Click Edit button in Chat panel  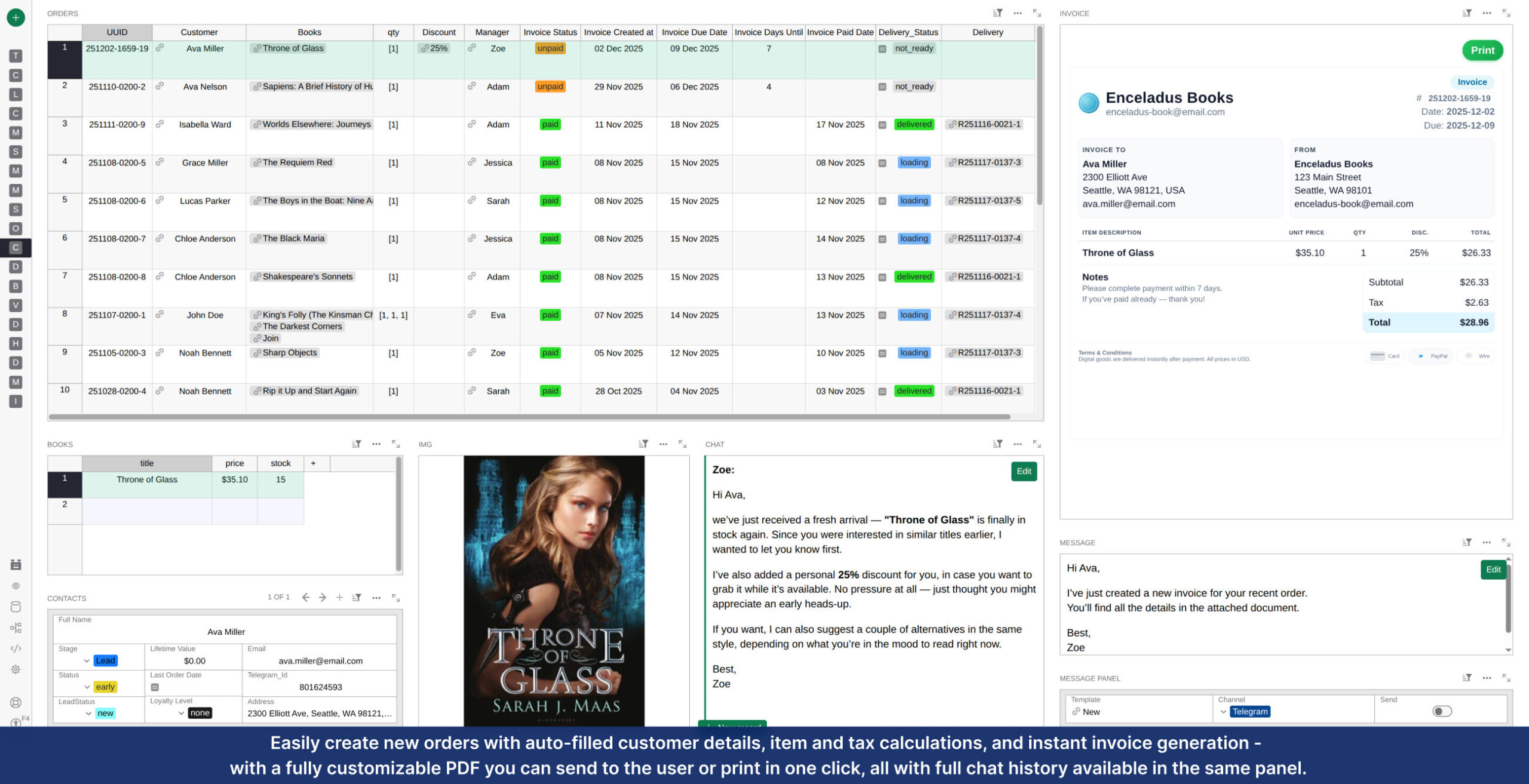coord(1024,471)
